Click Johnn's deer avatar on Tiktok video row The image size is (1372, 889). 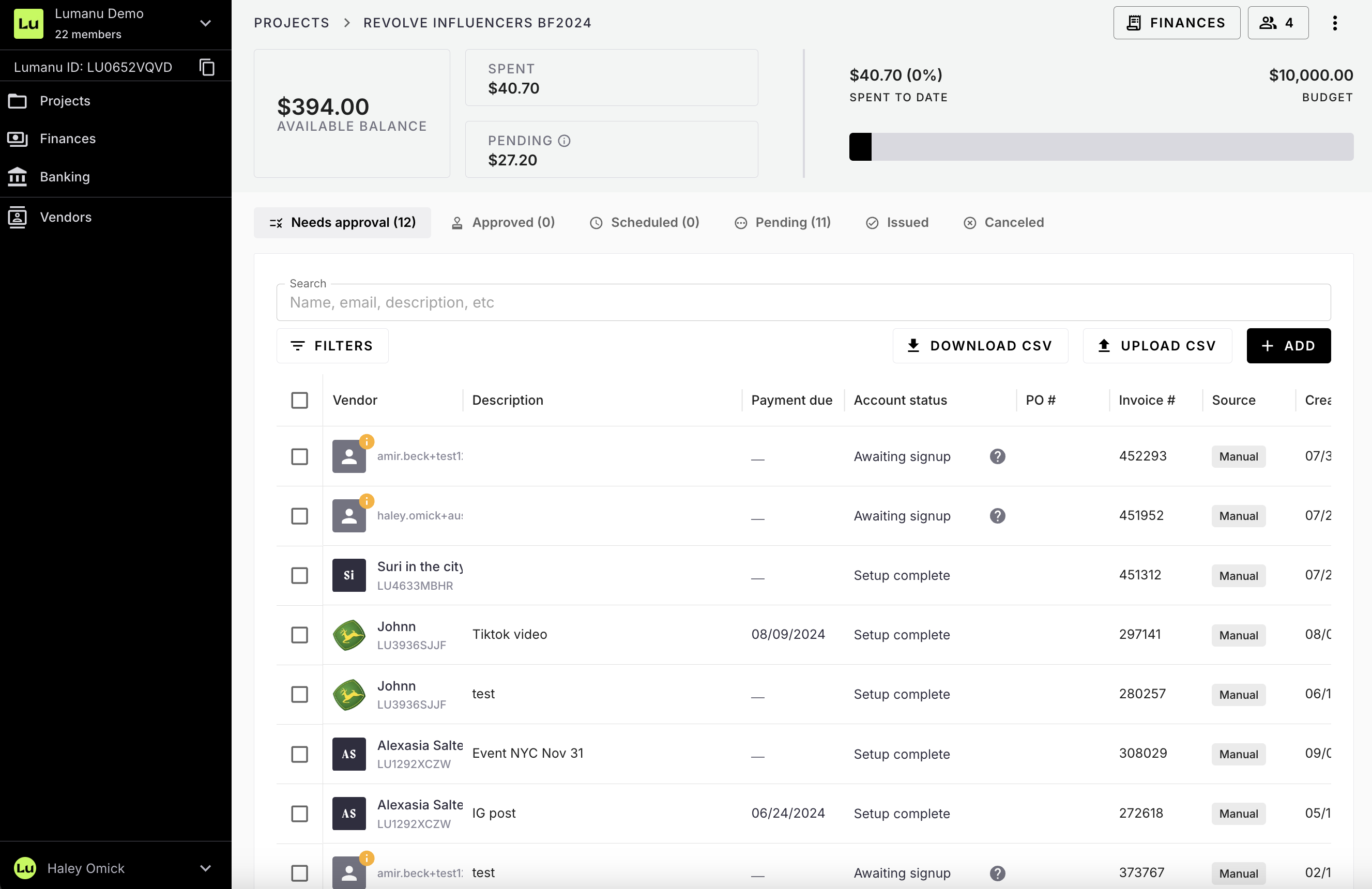coord(349,635)
